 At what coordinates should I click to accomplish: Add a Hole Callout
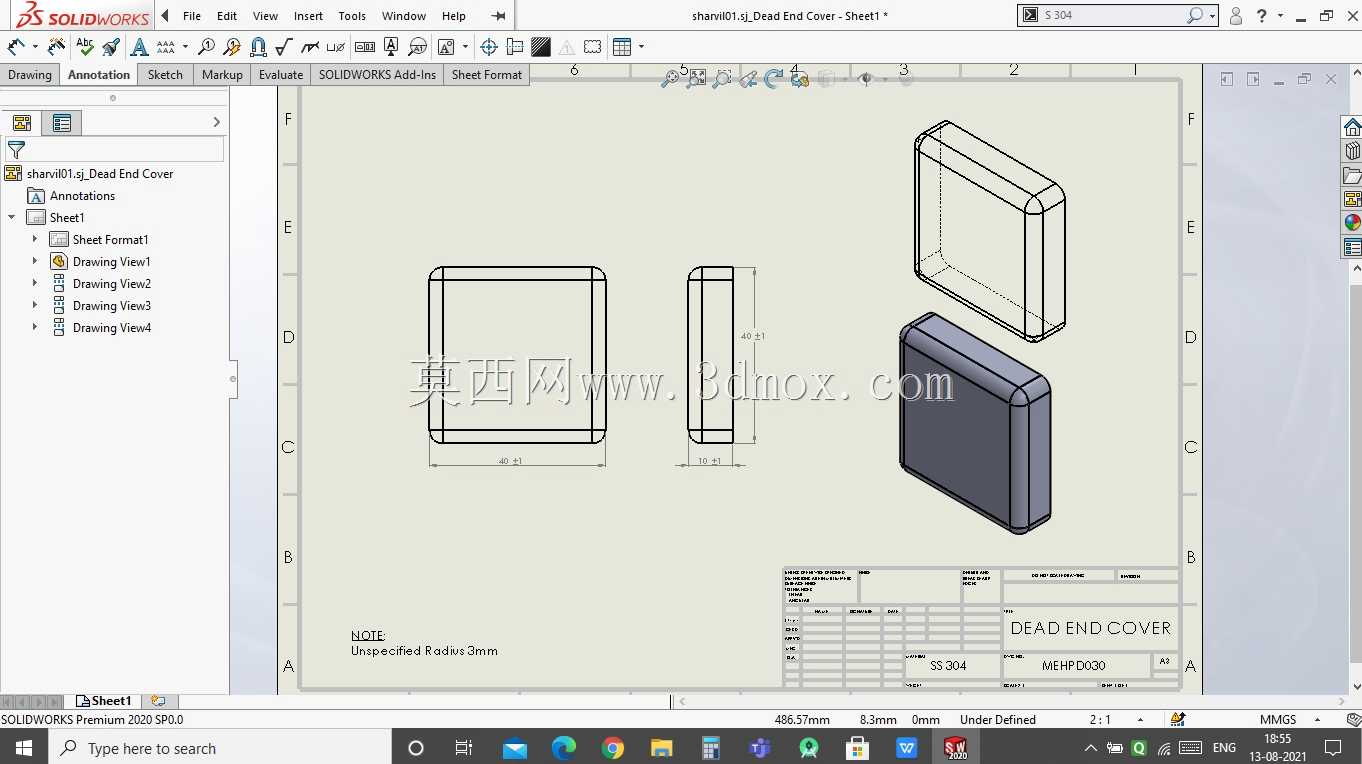pos(337,46)
